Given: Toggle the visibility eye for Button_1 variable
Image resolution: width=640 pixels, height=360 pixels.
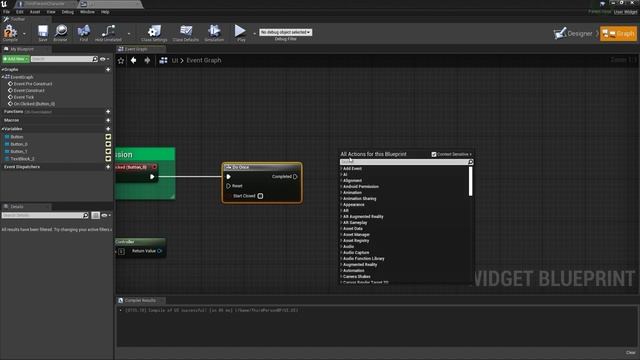Looking at the screenshot, I should point(108,151).
